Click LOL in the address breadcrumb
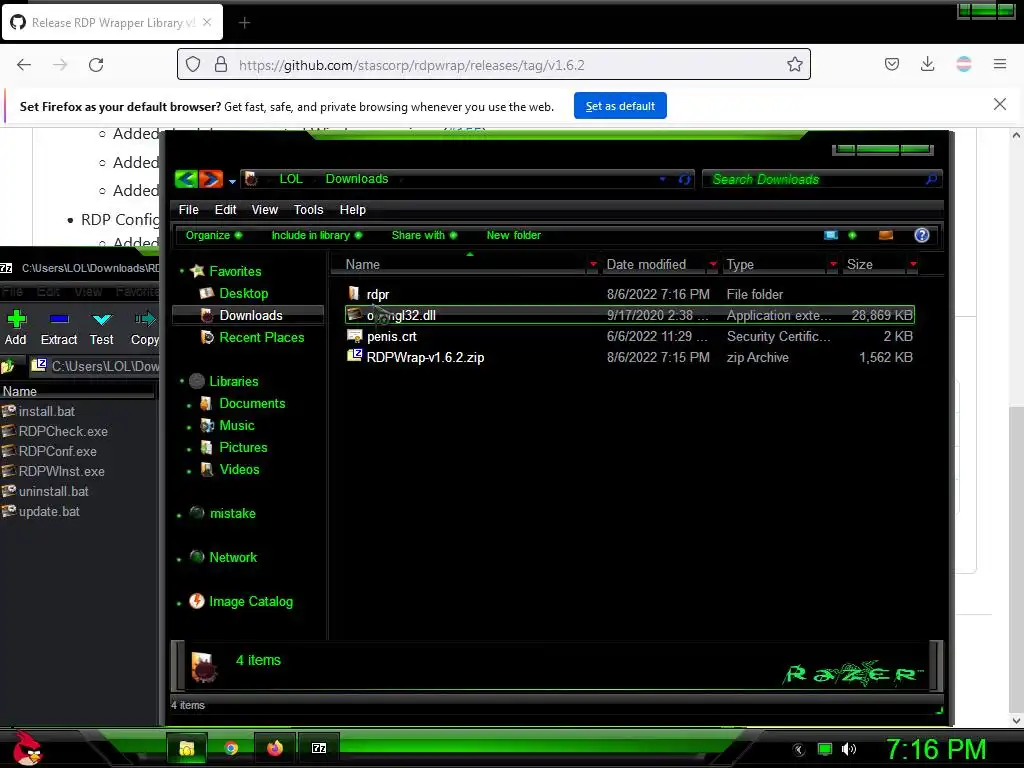The height and width of the screenshot is (768, 1024). [291, 179]
